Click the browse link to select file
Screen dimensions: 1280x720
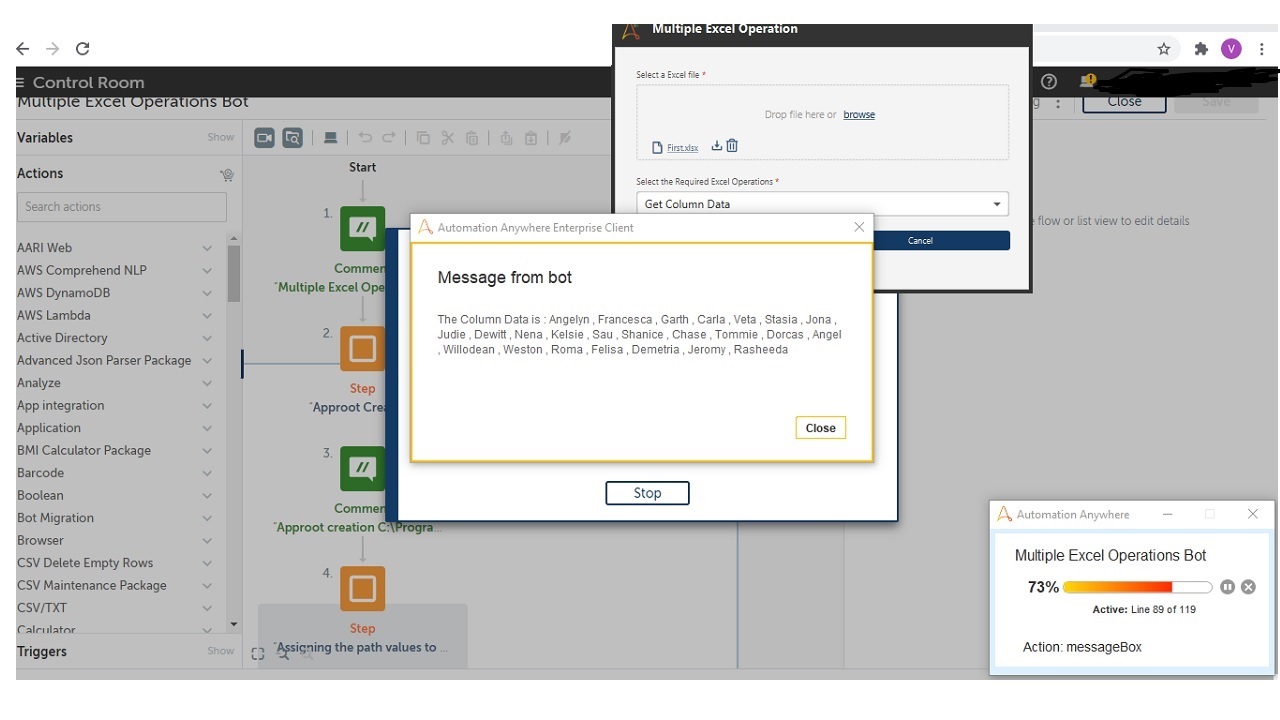(x=859, y=115)
